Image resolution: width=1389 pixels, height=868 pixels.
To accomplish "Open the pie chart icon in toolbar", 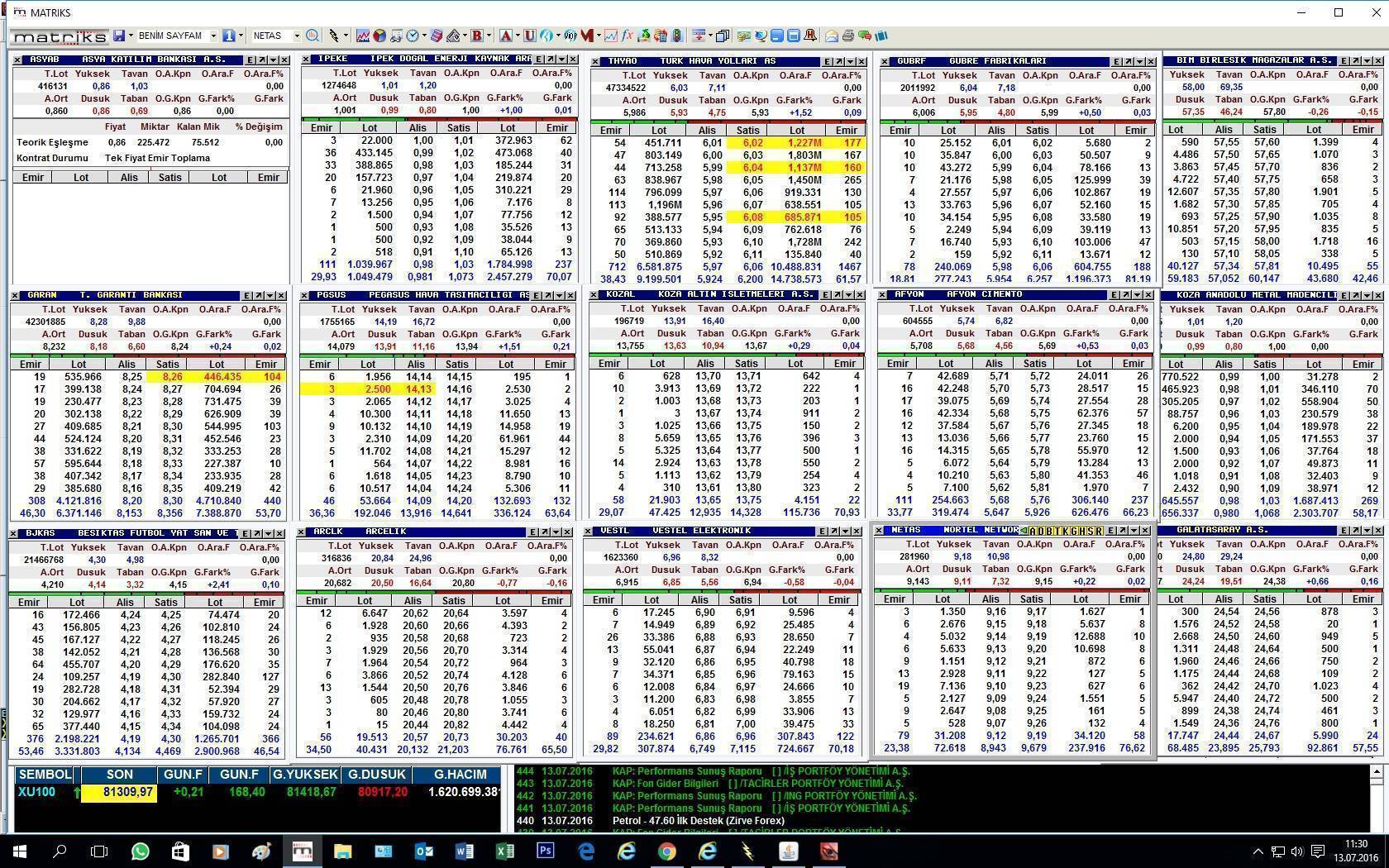I will (x=379, y=36).
